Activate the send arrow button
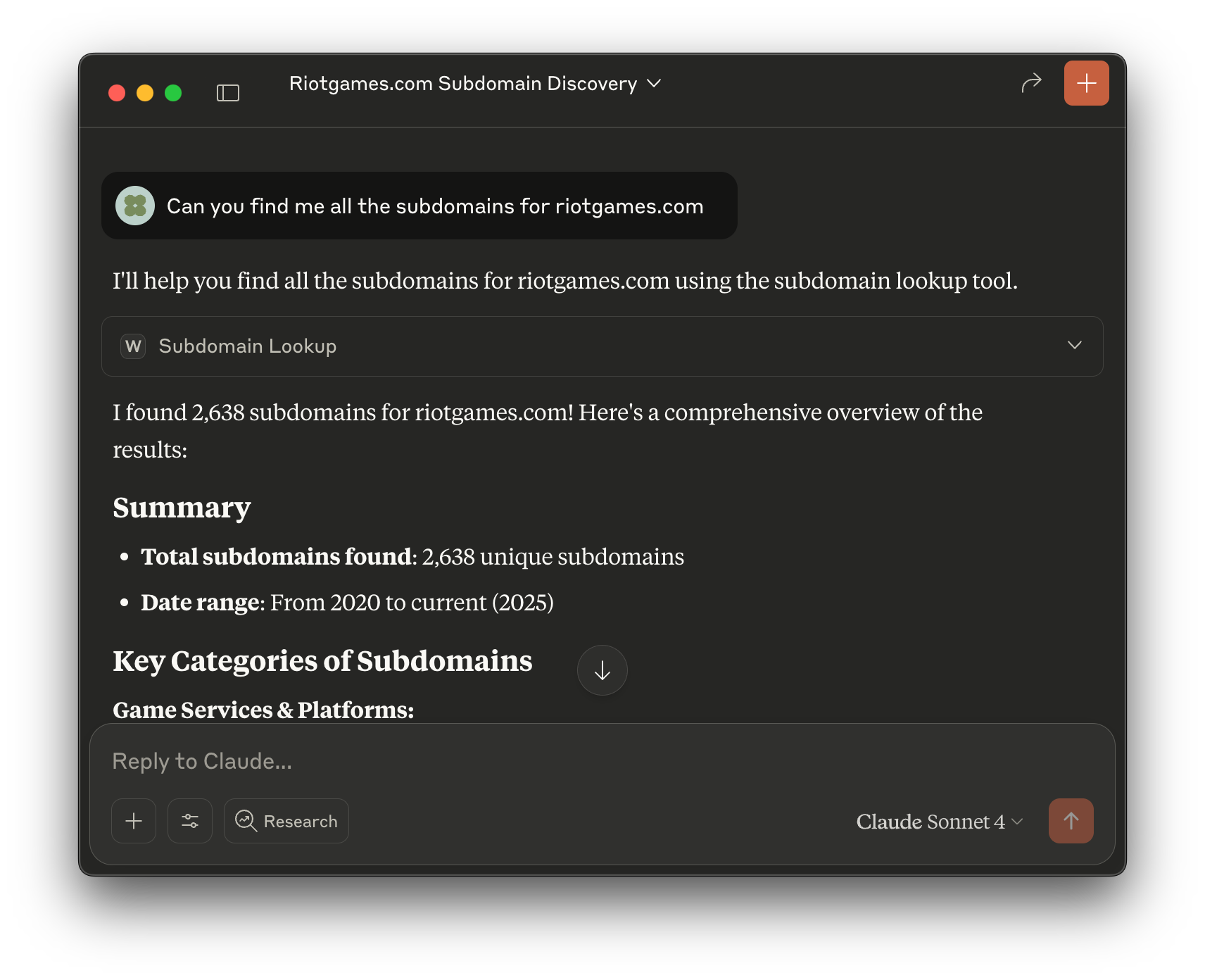1205x980 pixels. coord(1071,821)
